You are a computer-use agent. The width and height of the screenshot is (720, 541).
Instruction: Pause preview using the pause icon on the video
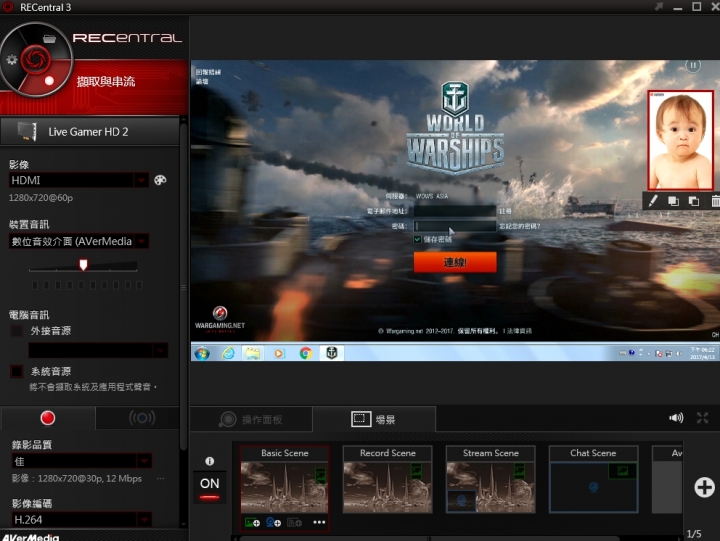pyautogui.click(x=693, y=65)
